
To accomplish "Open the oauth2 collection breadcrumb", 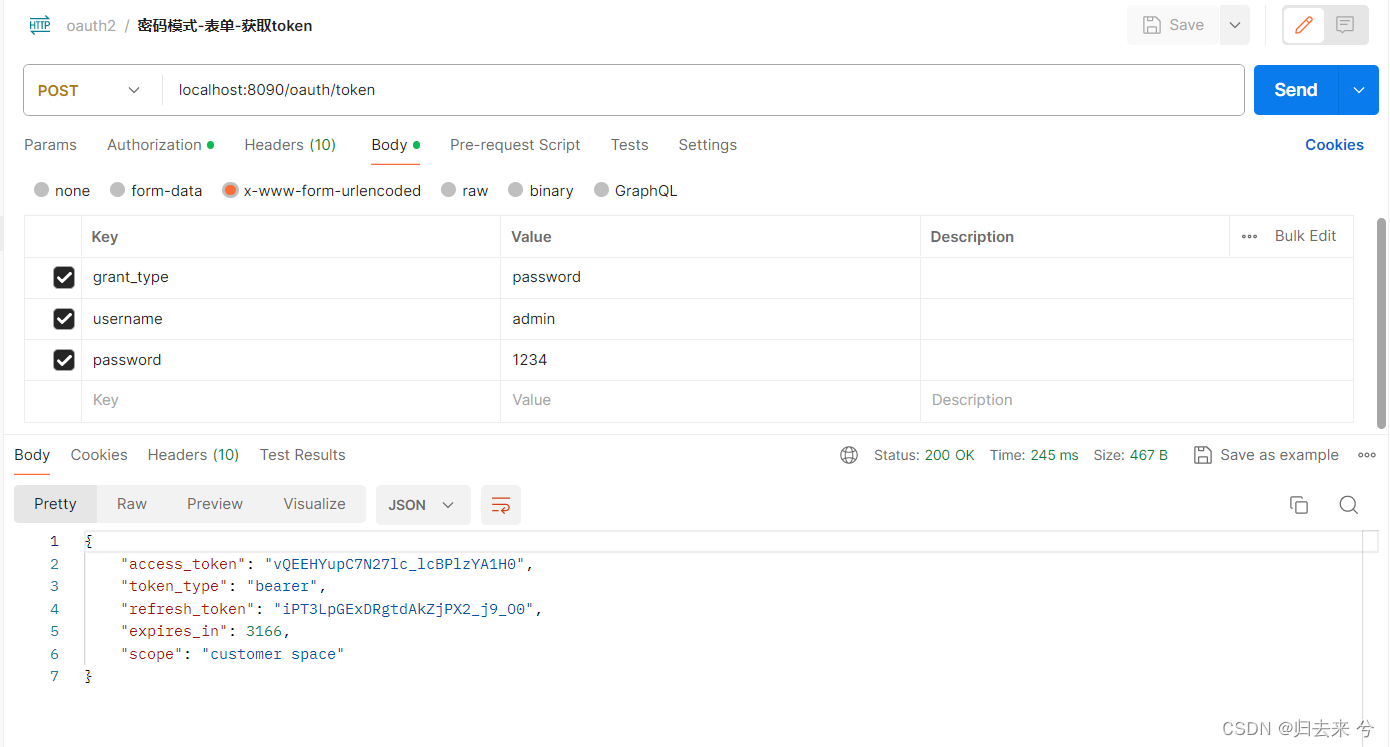I will (x=91, y=26).
